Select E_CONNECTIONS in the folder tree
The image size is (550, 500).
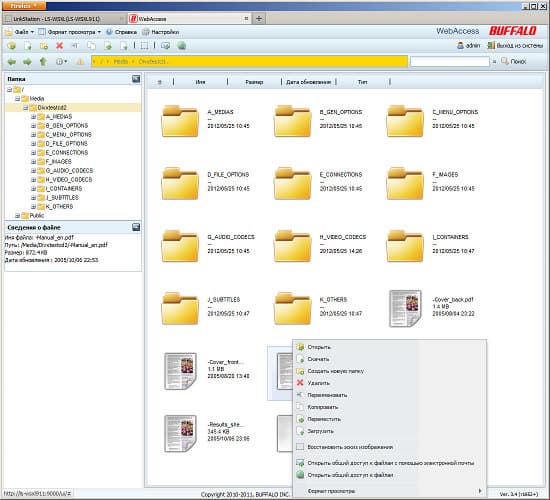pos(67,153)
